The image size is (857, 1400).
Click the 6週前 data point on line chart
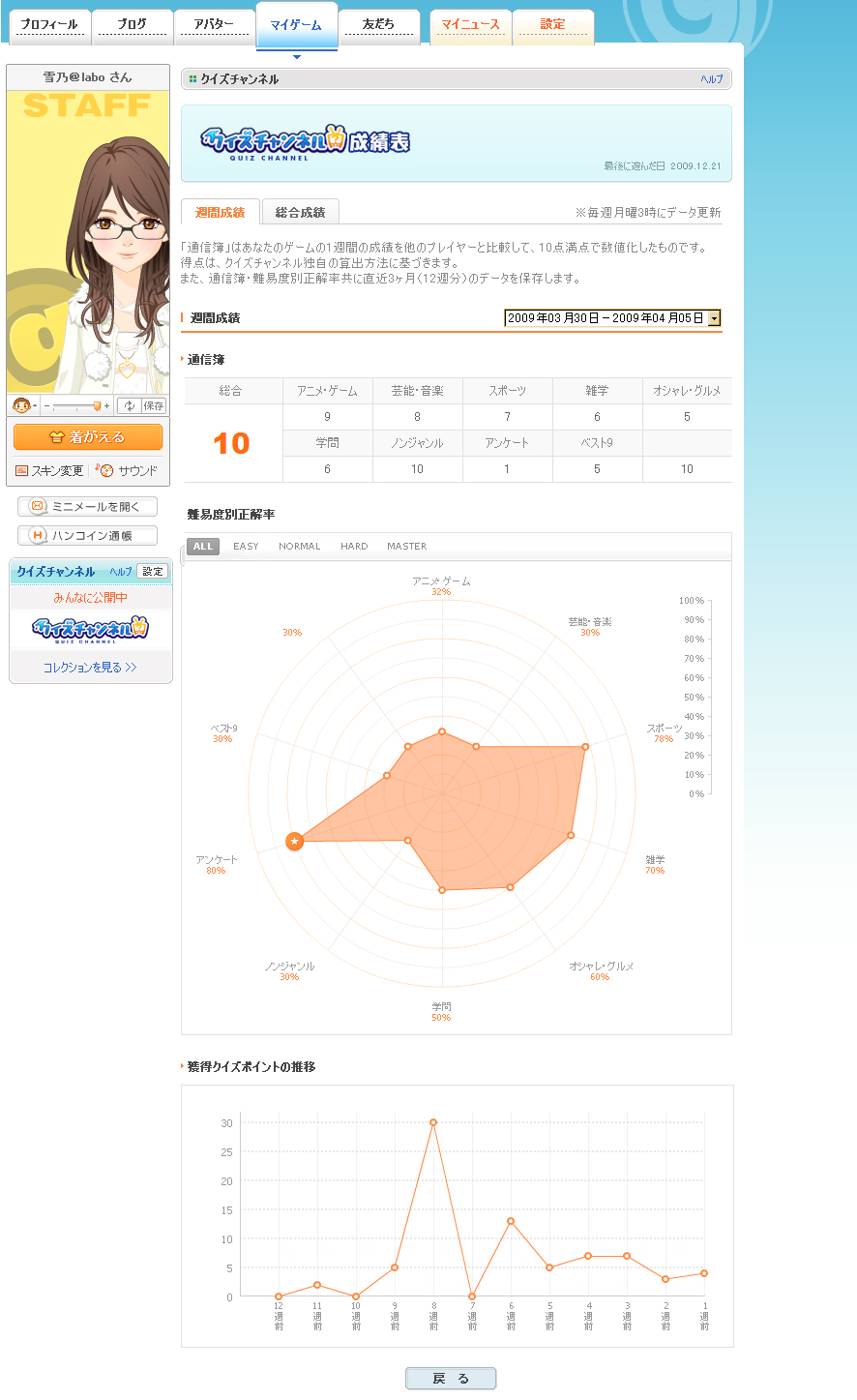[511, 1221]
